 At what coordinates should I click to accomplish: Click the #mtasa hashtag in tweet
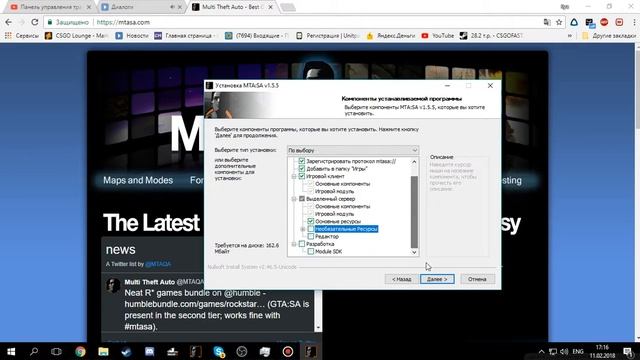pyautogui.click(x=140, y=327)
